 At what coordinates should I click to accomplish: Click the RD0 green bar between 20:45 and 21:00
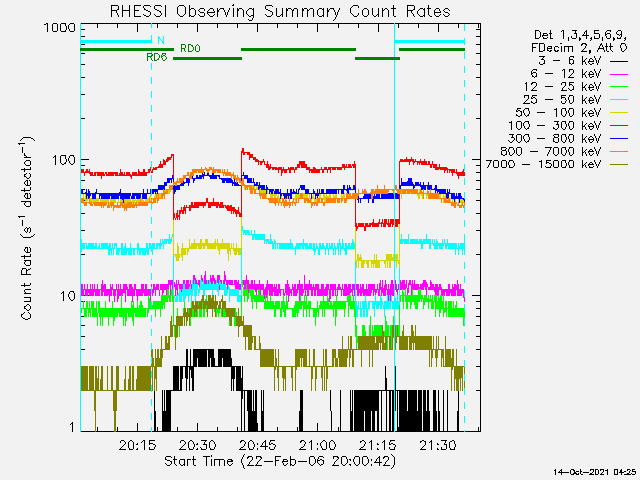[x=298, y=49]
